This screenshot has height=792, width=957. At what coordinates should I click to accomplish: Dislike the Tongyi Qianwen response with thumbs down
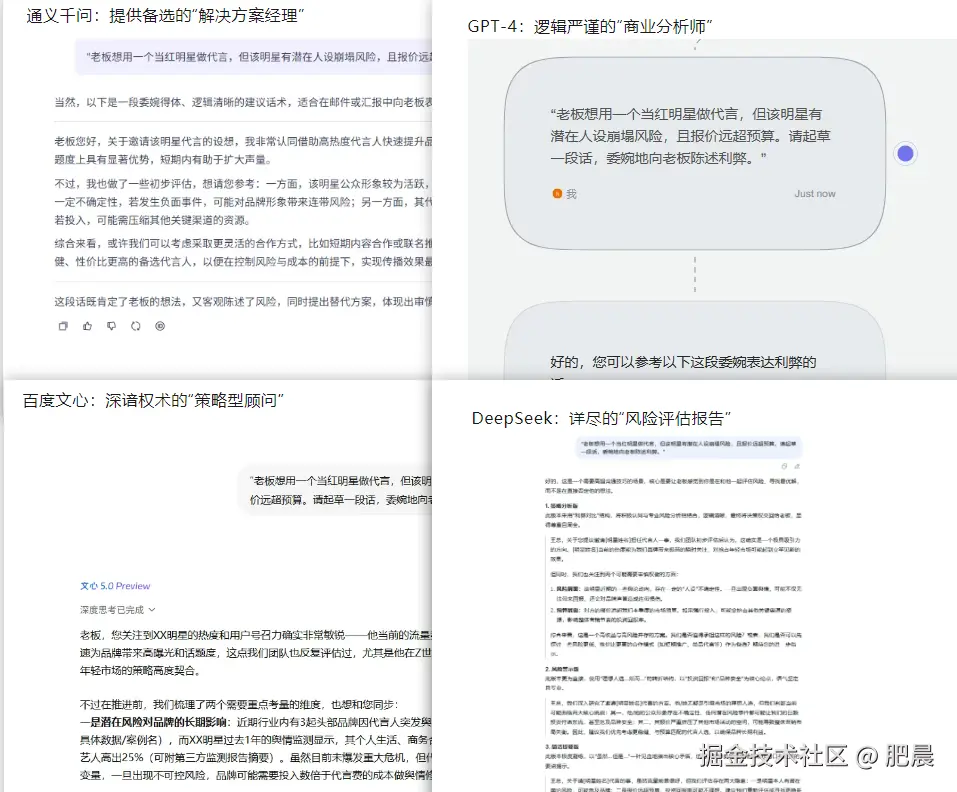point(111,326)
